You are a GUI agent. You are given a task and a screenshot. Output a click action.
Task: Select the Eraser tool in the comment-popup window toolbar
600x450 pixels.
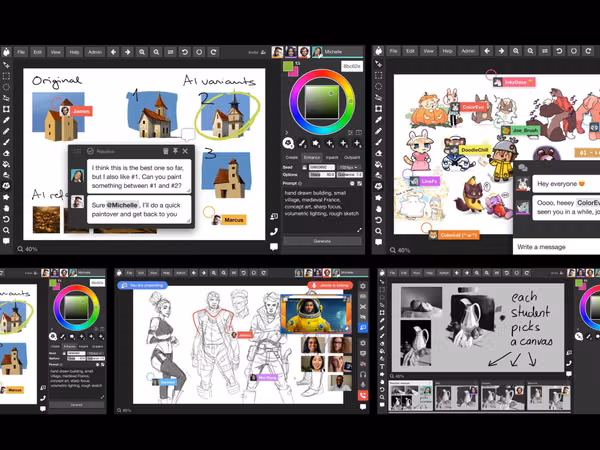pyautogui.click(x=6, y=153)
